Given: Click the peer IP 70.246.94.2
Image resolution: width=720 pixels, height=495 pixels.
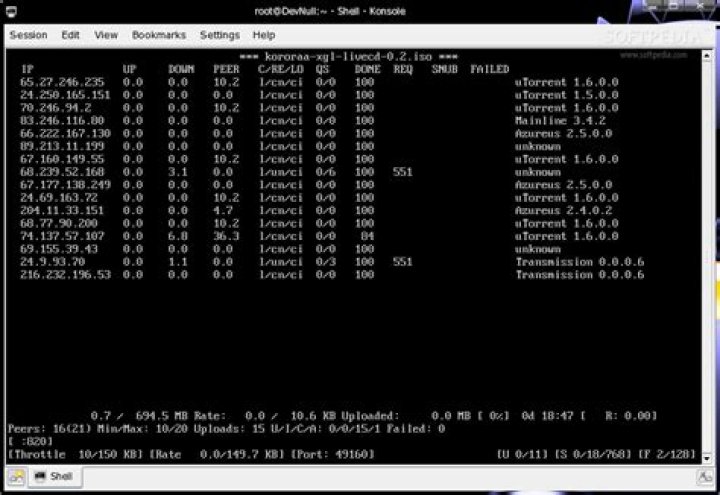Looking at the screenshot, I should 56,108.
